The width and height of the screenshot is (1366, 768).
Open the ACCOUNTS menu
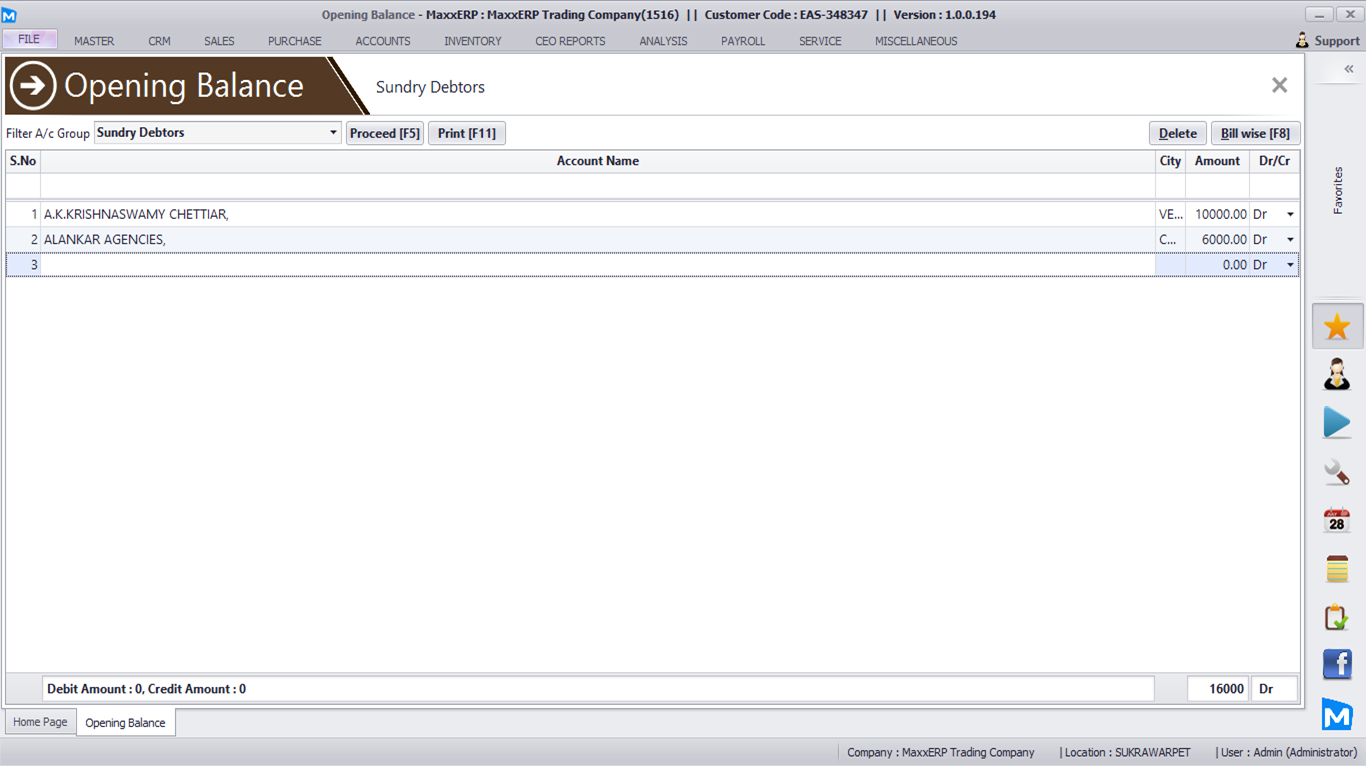point(383,41)
